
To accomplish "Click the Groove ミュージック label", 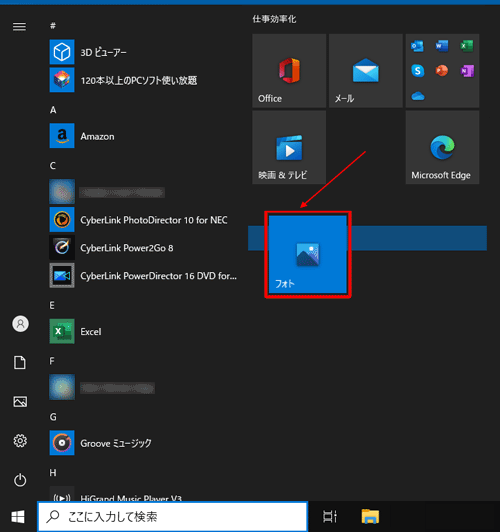I will 116,443.
